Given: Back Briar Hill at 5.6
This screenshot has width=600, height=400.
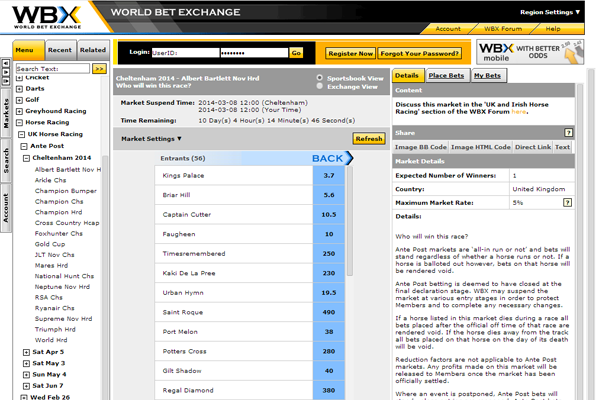Looking at the screenshot, I should [329, 195].
